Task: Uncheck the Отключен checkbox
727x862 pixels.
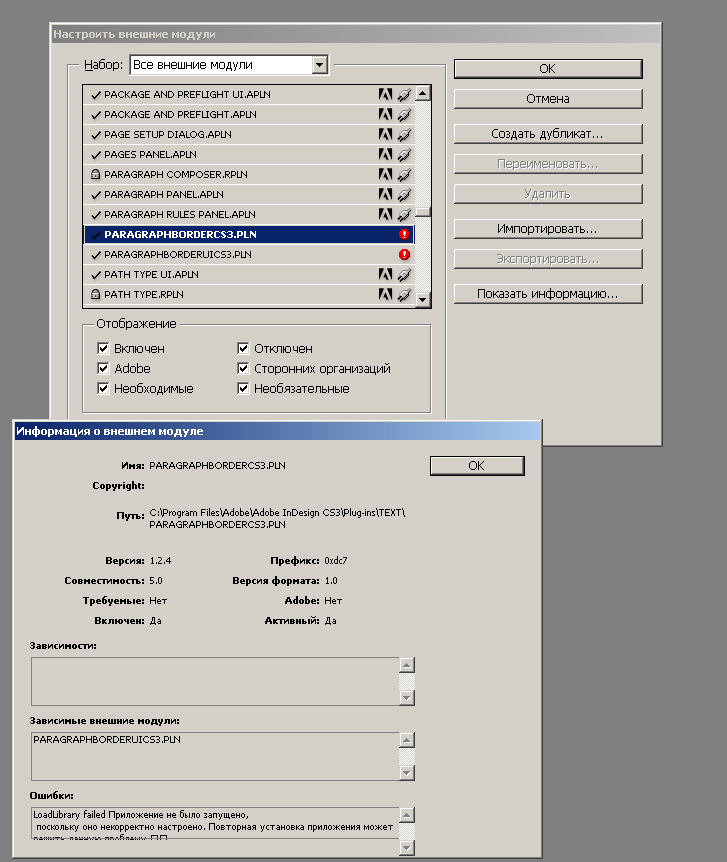Action: [243, 348]
